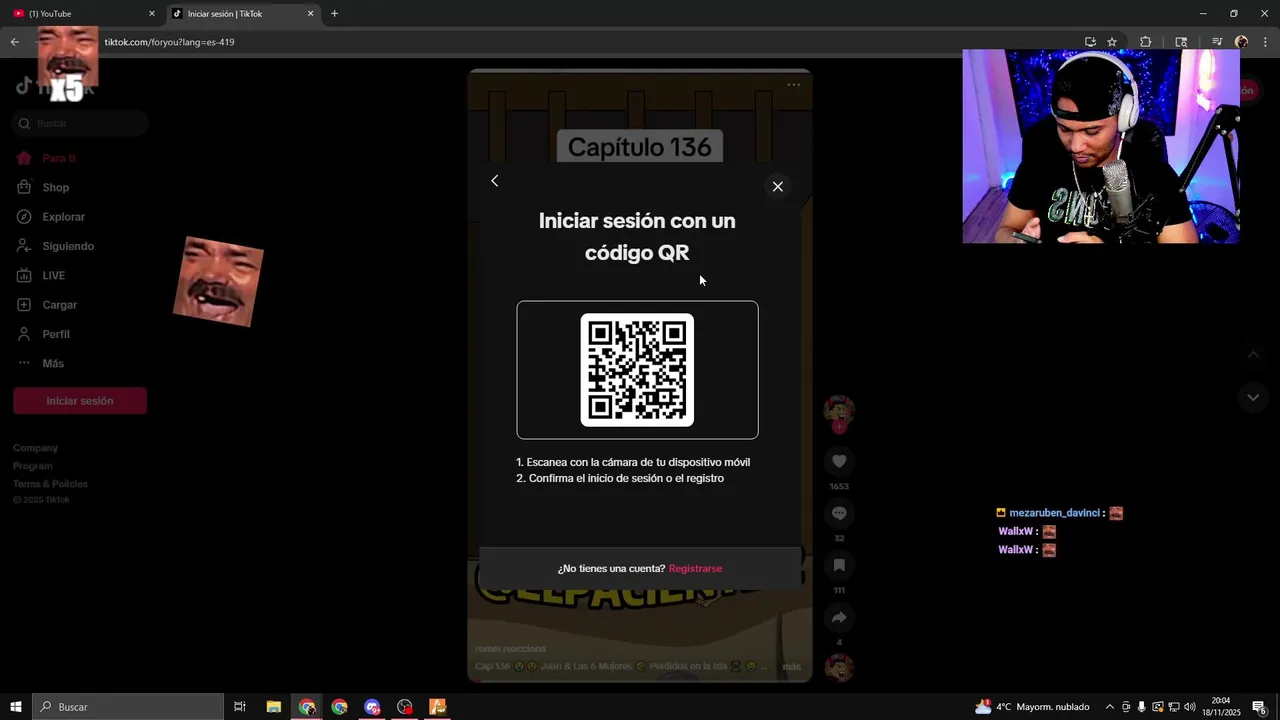Viewport: 1280px width, 720px height.
Task: Go to next video arrow
Action: (x=1253, y=397)
